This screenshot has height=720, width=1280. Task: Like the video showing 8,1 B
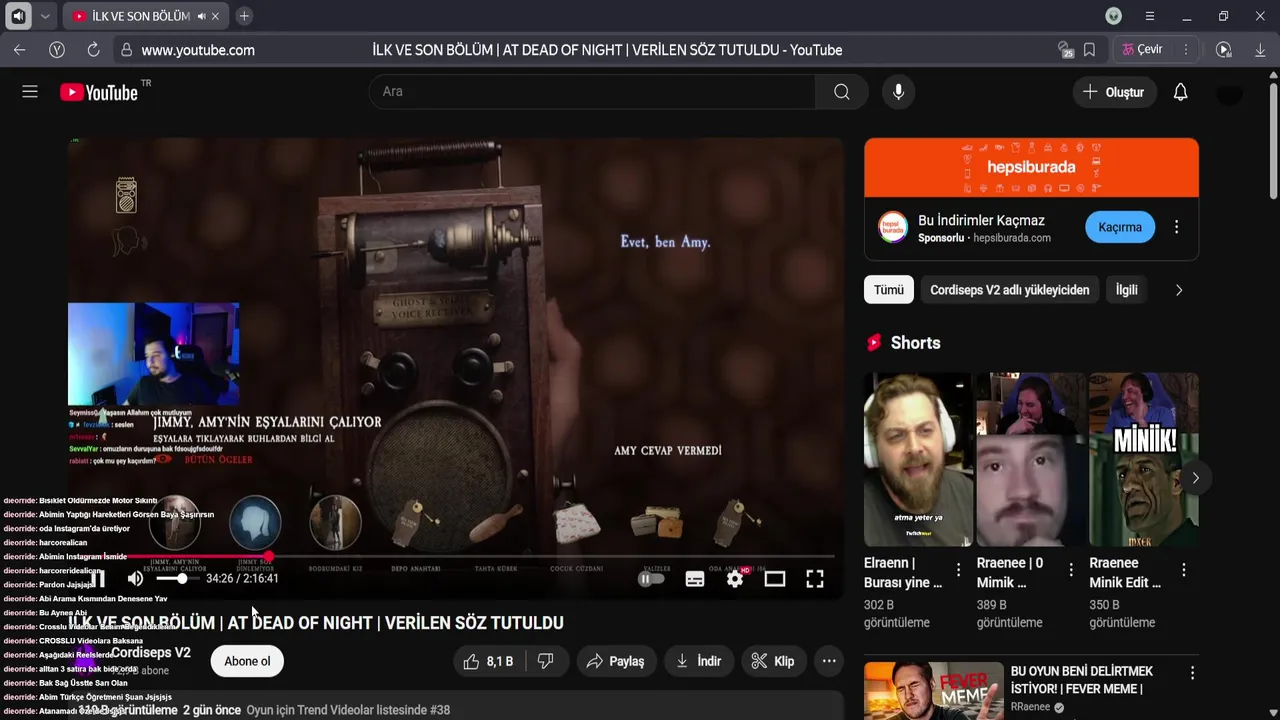(x=489, y=661)
